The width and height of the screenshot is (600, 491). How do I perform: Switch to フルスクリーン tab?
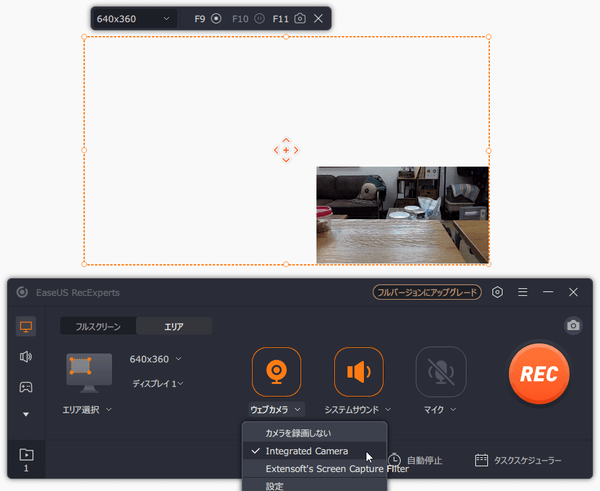click(x=98, y=326)
